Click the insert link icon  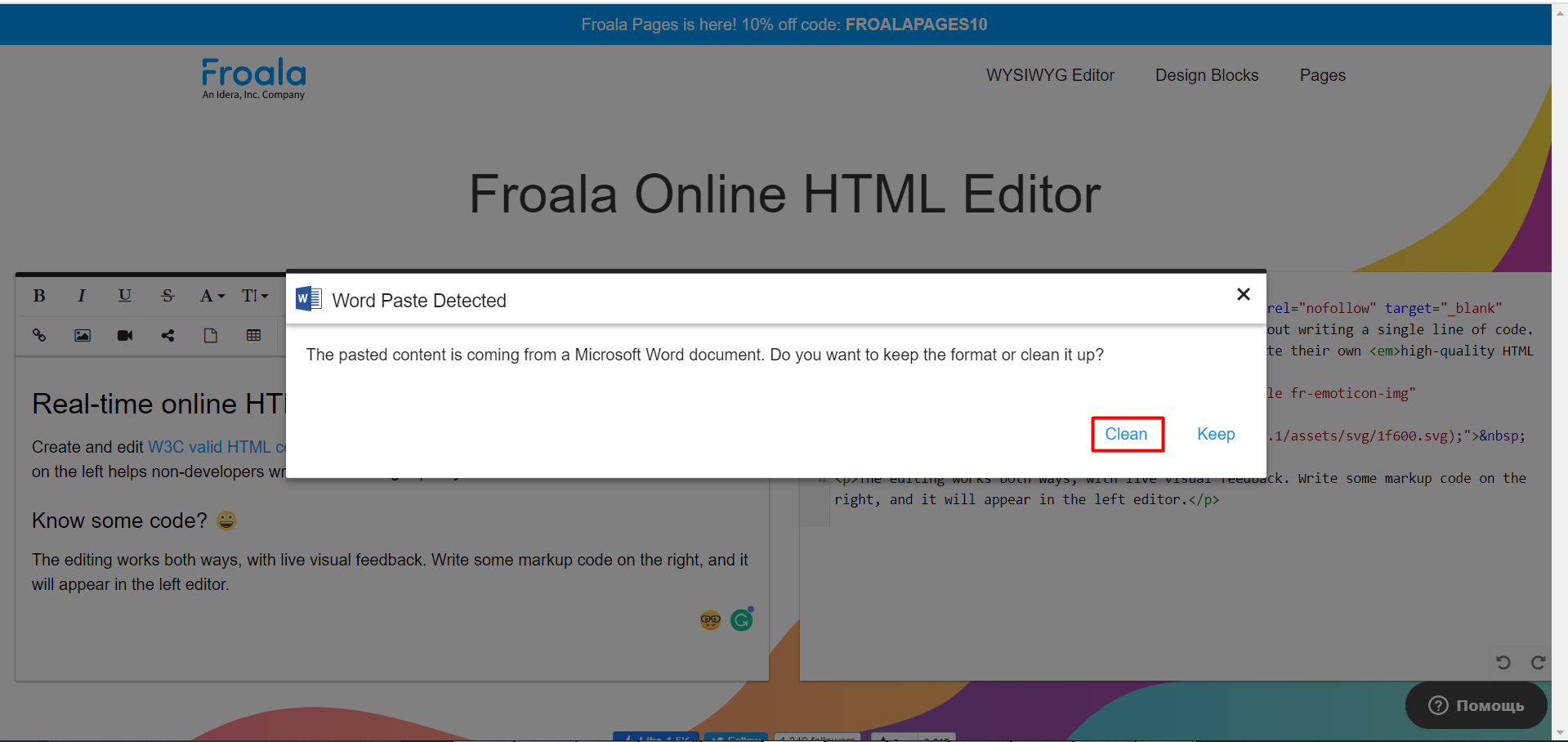[39, 336]
